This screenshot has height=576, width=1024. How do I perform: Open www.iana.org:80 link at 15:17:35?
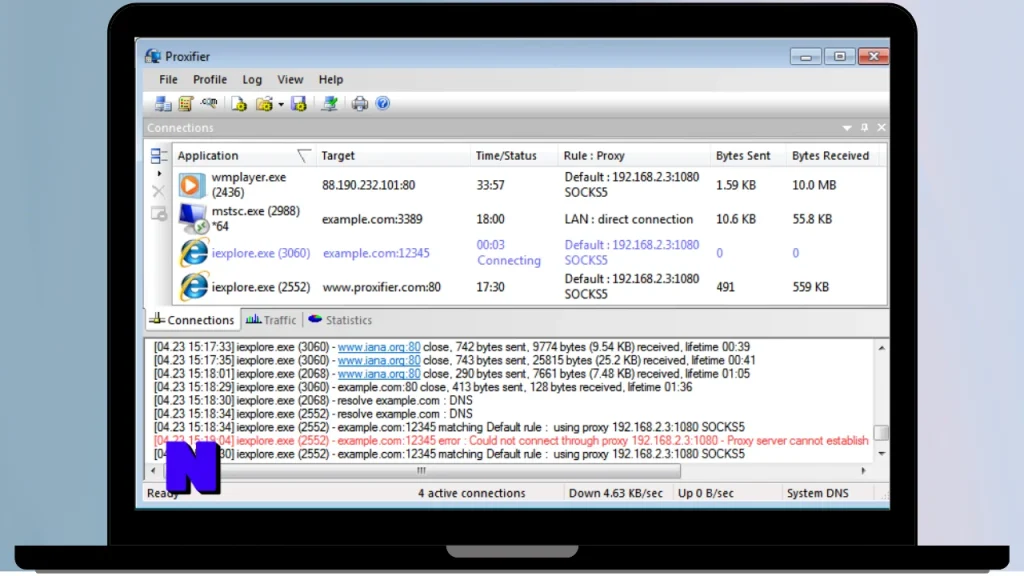pyautogui.click(x=379, y=360)
